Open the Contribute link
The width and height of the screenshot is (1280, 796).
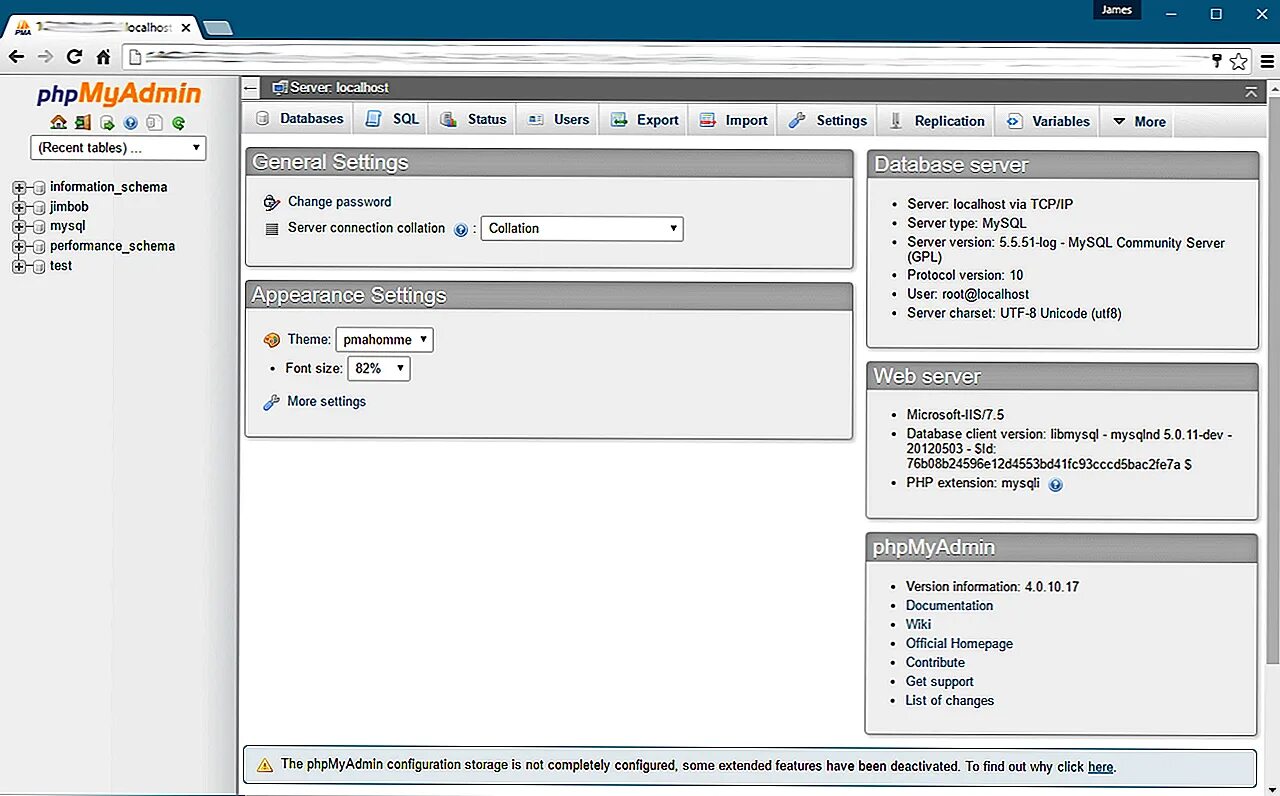pyautogui.click(x=935, y=663)
